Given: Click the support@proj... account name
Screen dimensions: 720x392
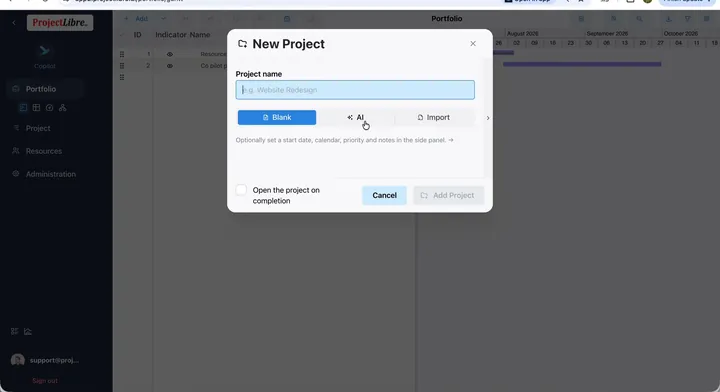Looking at the screenshot, I should (54, 360).
